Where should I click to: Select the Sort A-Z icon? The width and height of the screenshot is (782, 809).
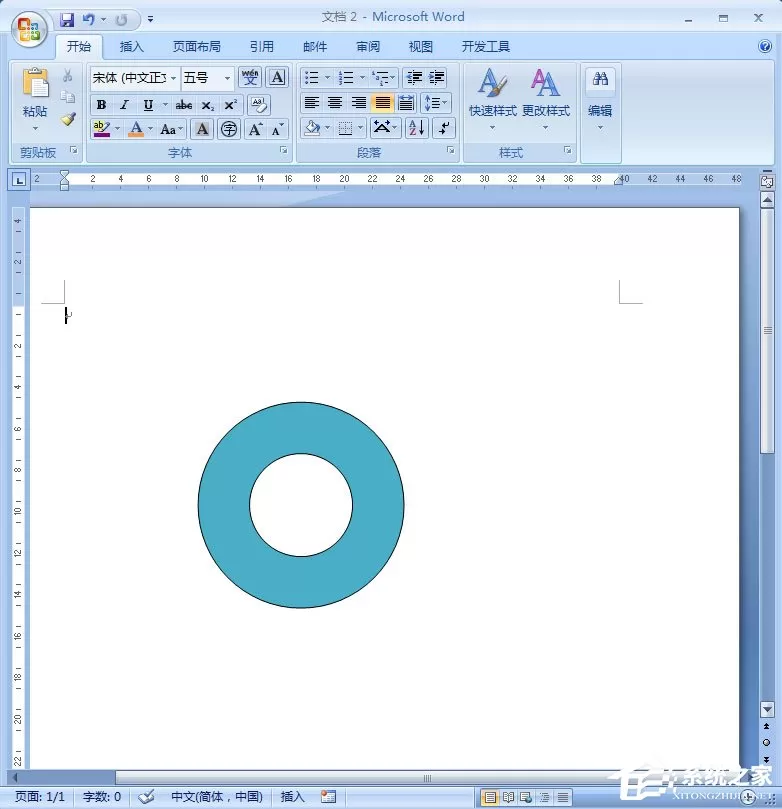417,127
